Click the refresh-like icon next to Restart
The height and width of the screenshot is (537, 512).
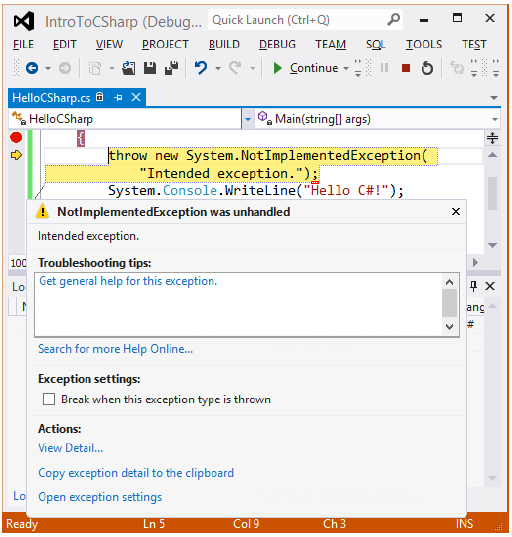tap(456, 68)
